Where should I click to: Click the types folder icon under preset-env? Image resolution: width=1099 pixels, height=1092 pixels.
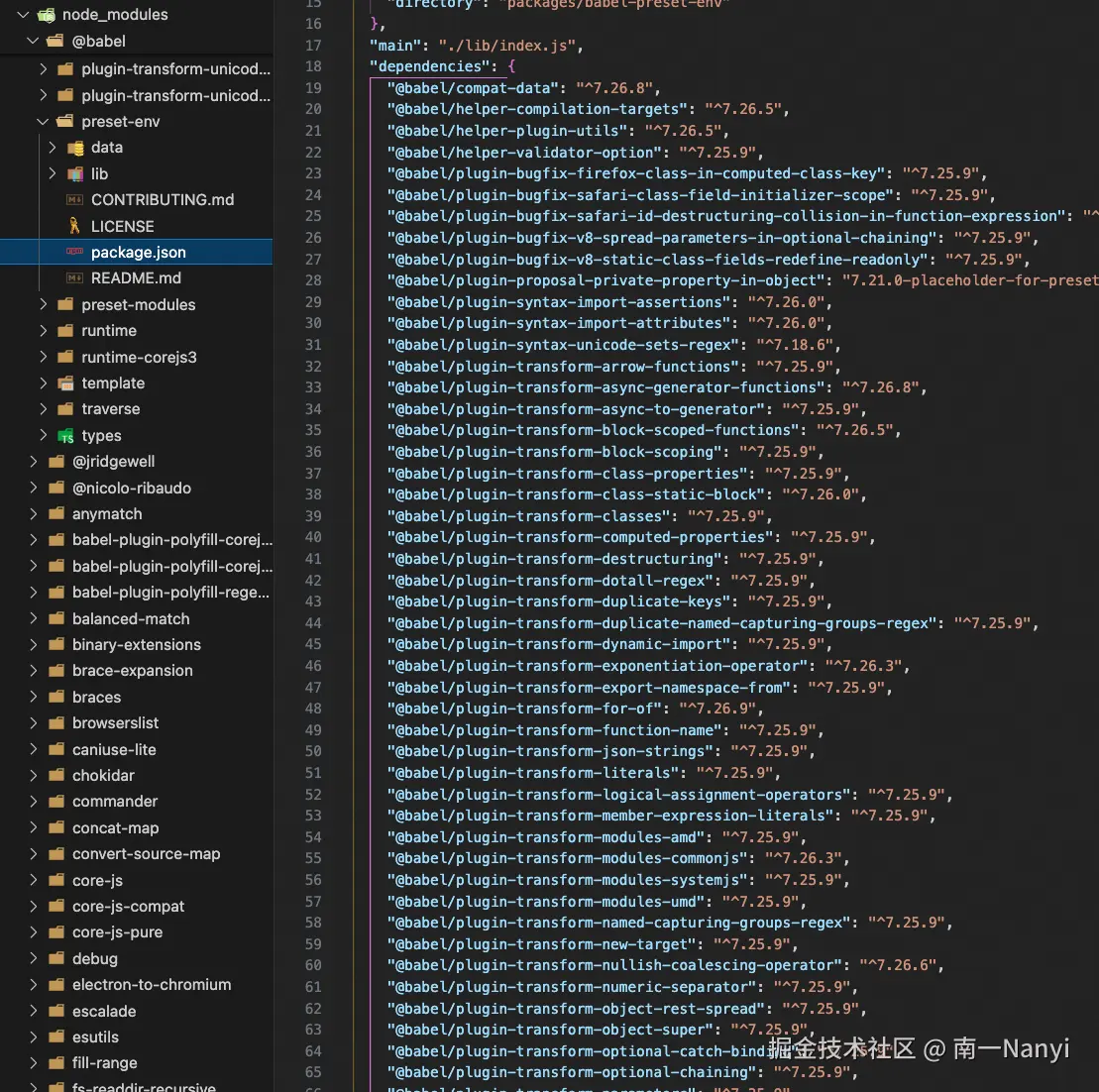pyautogui.click(x=64, y=435)
